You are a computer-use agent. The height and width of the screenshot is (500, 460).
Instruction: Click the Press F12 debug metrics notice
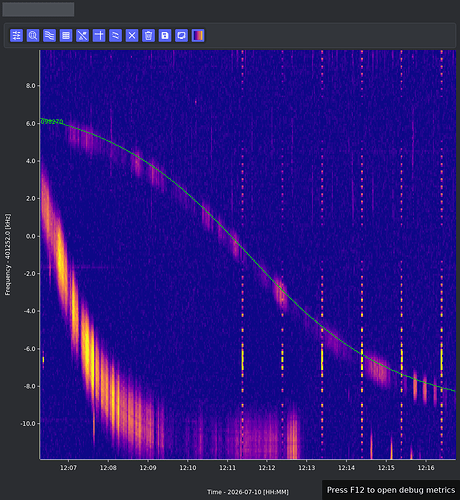click(391, 490)
